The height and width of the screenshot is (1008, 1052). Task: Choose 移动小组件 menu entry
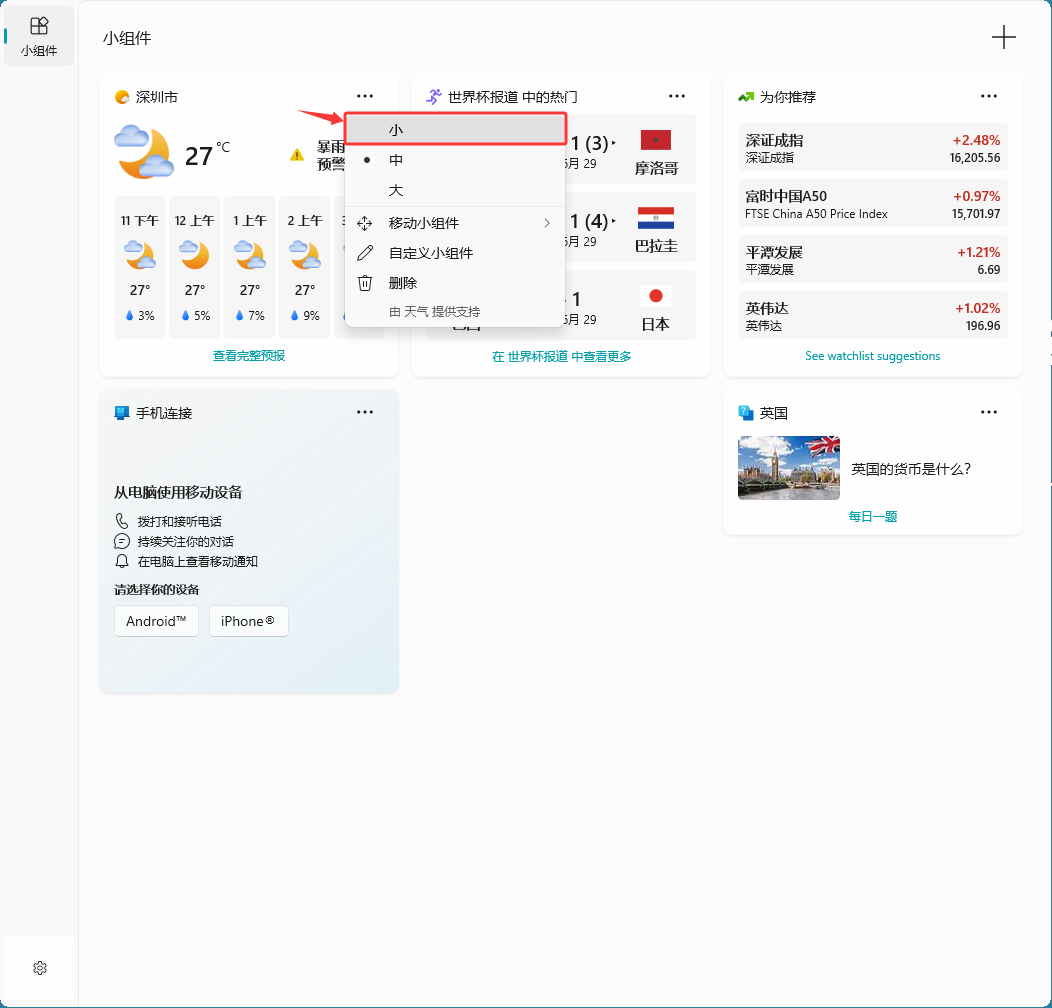point(456,223)
